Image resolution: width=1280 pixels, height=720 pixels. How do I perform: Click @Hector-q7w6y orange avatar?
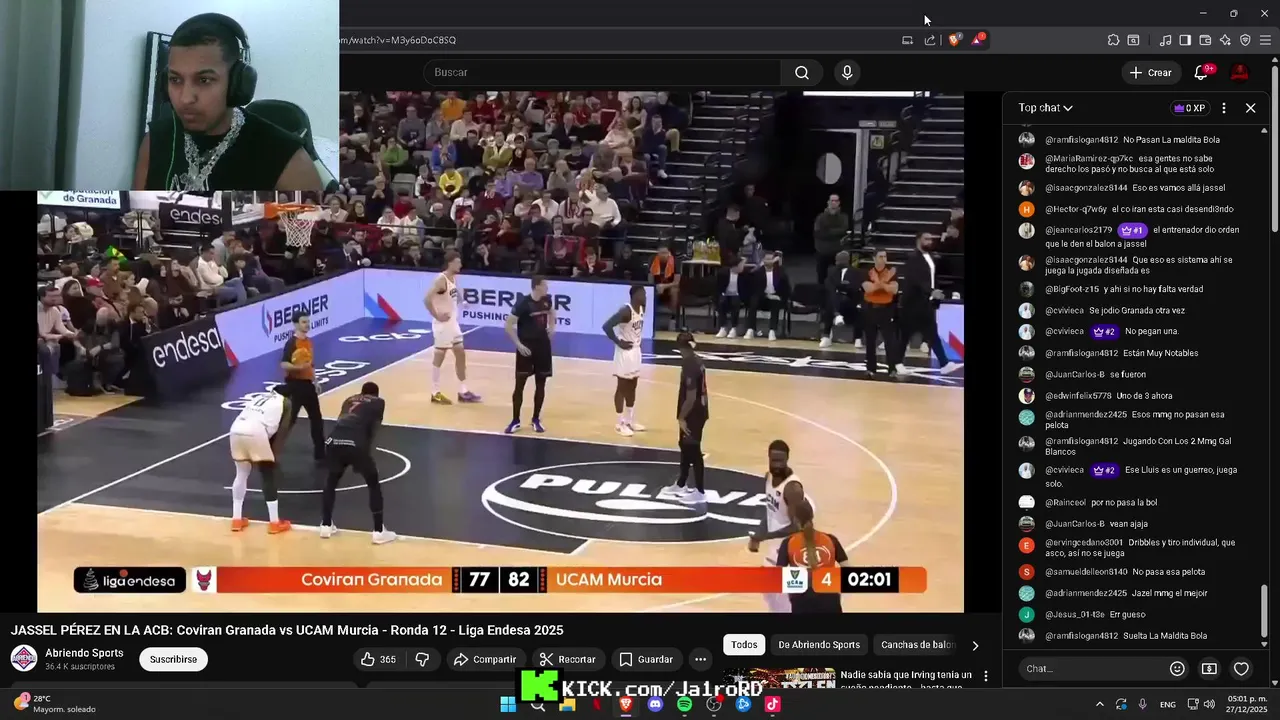[1026, 209]
